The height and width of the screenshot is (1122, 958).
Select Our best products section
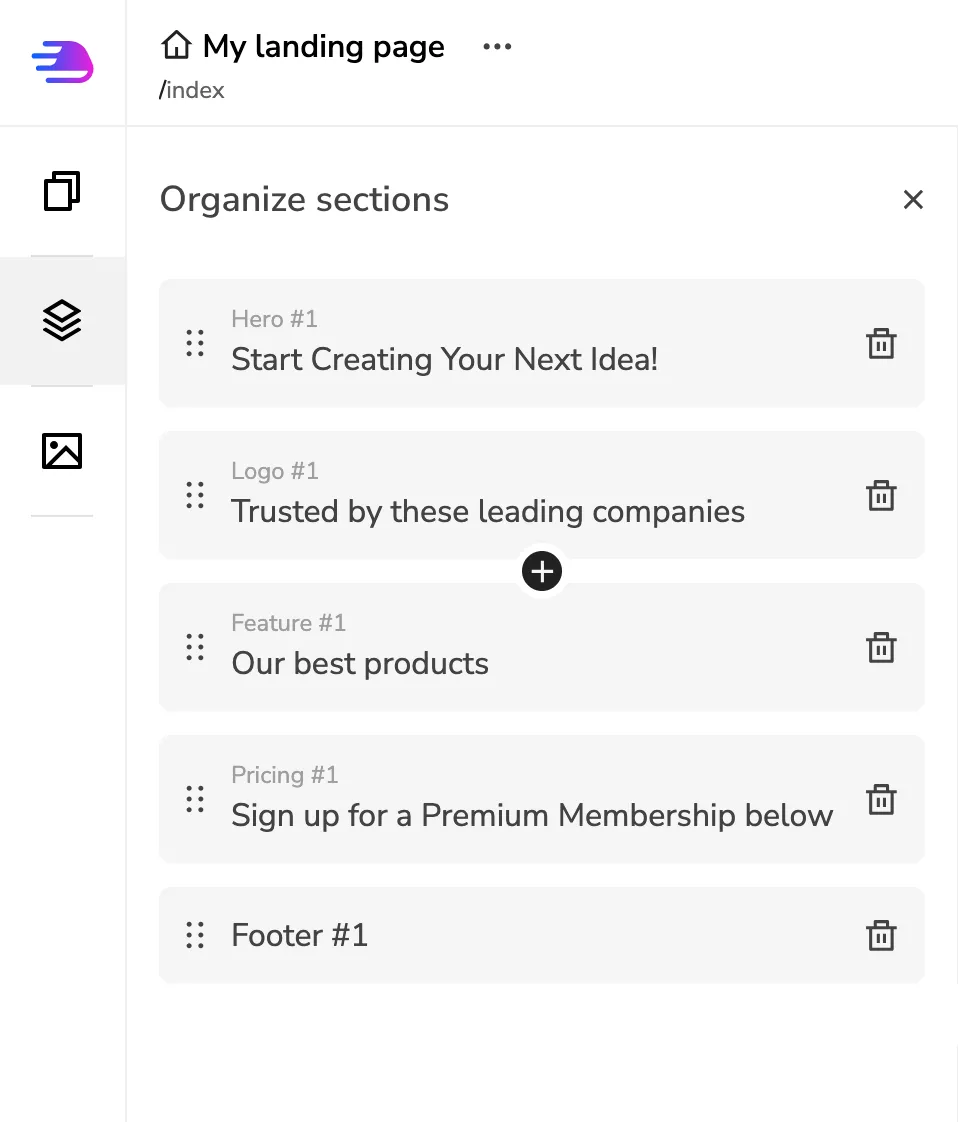pos(542,647)
